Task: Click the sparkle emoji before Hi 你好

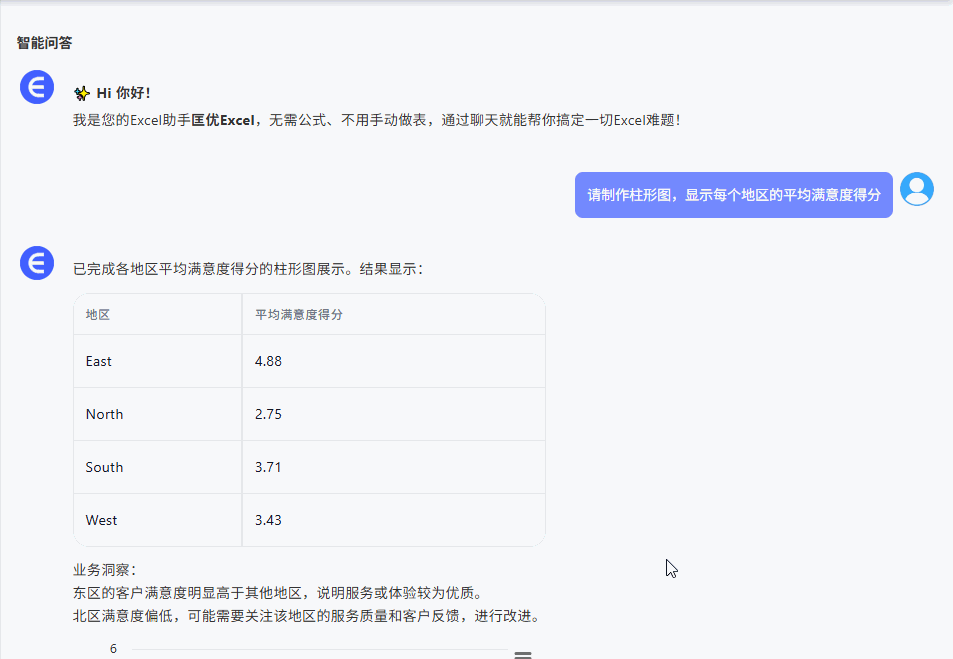Action: point(82,94)
